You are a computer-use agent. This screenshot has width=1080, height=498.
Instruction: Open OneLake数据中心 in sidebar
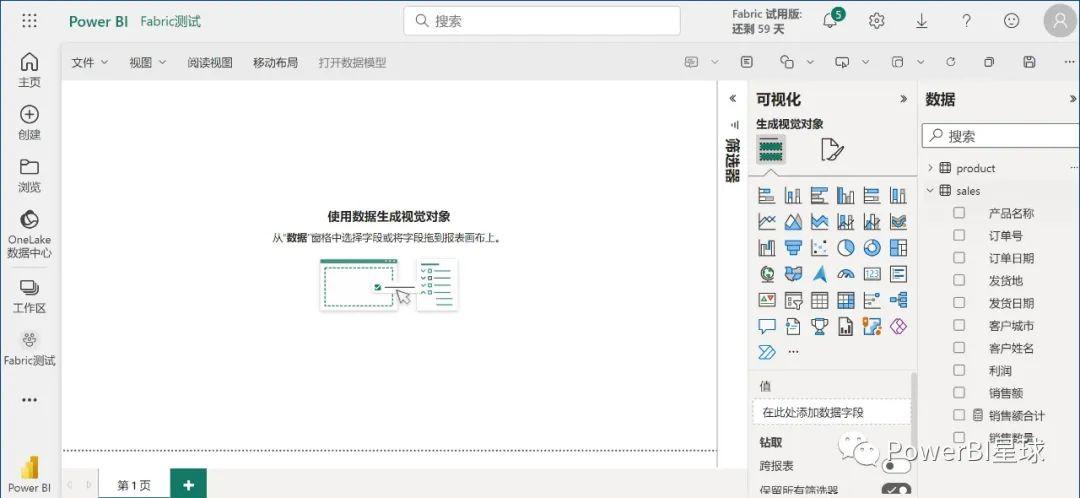tap(29, 234)
